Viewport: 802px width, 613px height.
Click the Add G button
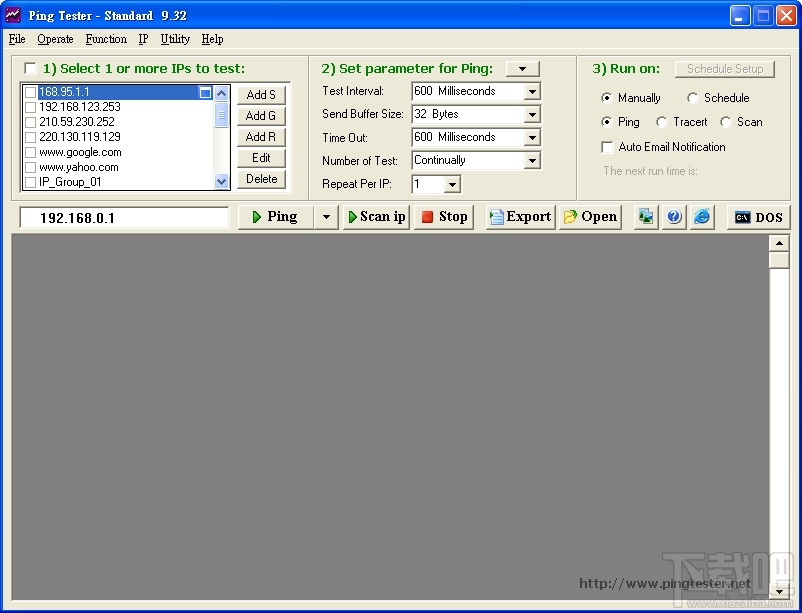[x=261, y=116]
